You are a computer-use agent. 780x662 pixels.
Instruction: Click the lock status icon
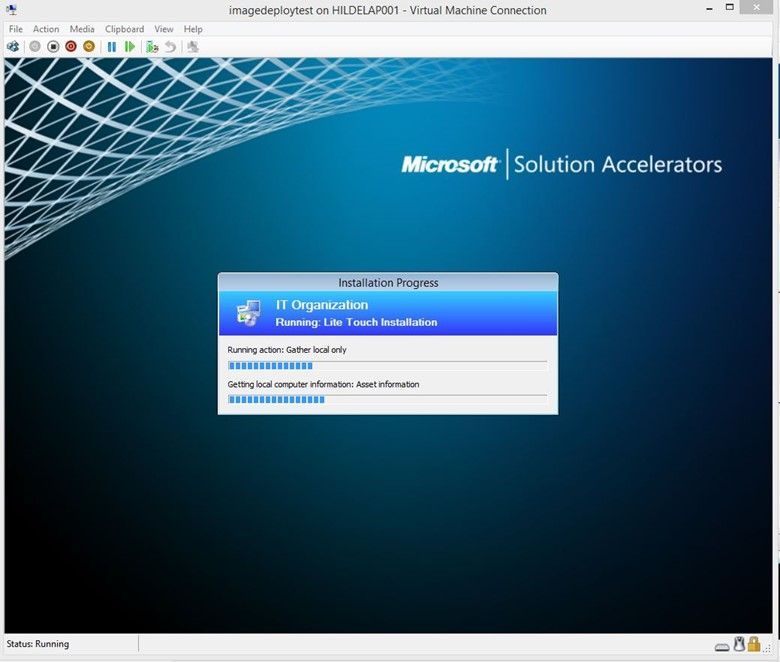point(754,644)
